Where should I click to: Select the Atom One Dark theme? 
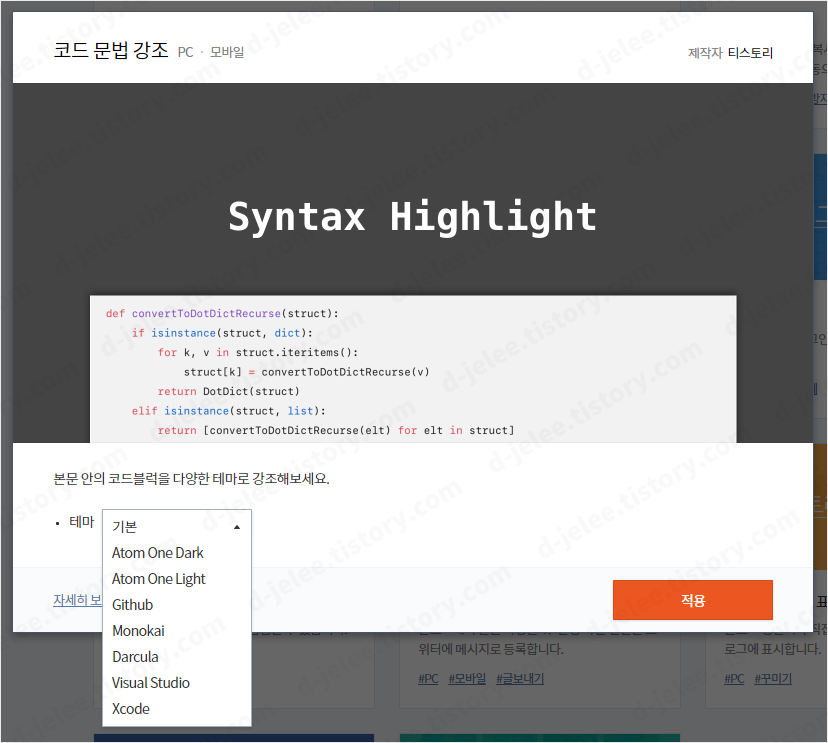click(x=157, y=552)
